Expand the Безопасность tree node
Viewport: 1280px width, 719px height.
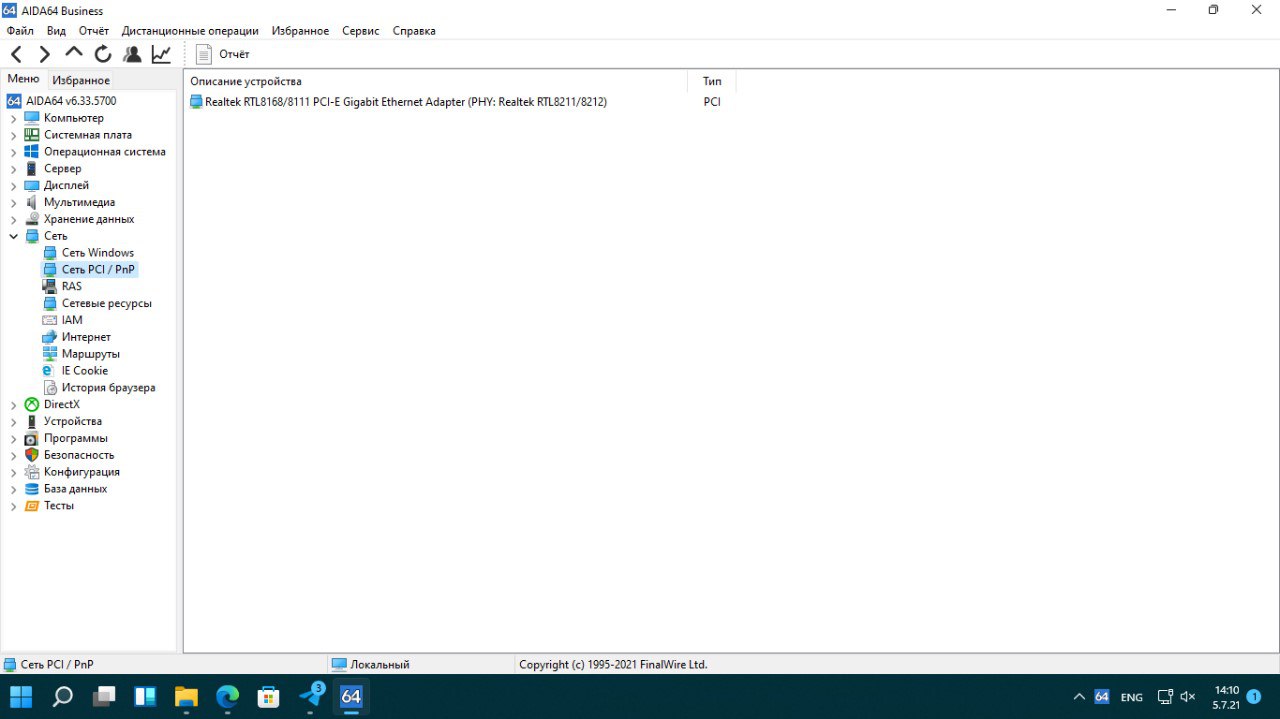point(13,455)
